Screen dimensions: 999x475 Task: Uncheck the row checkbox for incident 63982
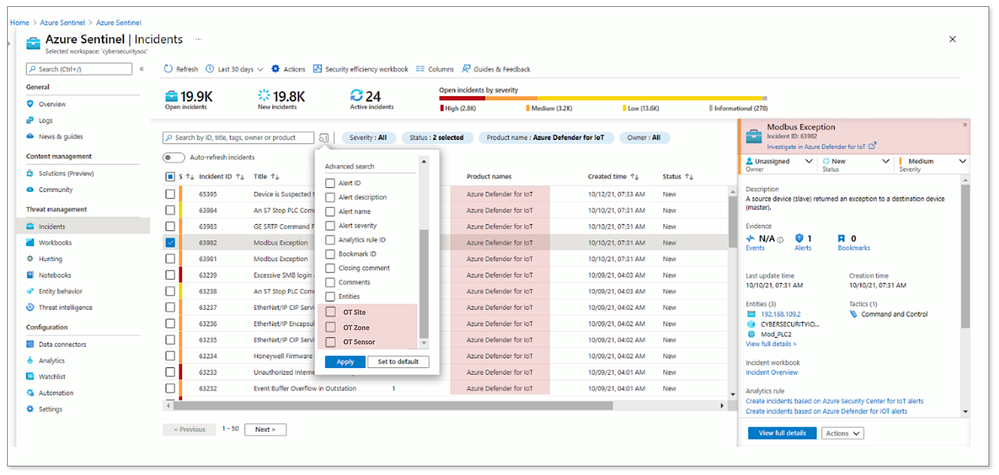(x=170, y=242)
